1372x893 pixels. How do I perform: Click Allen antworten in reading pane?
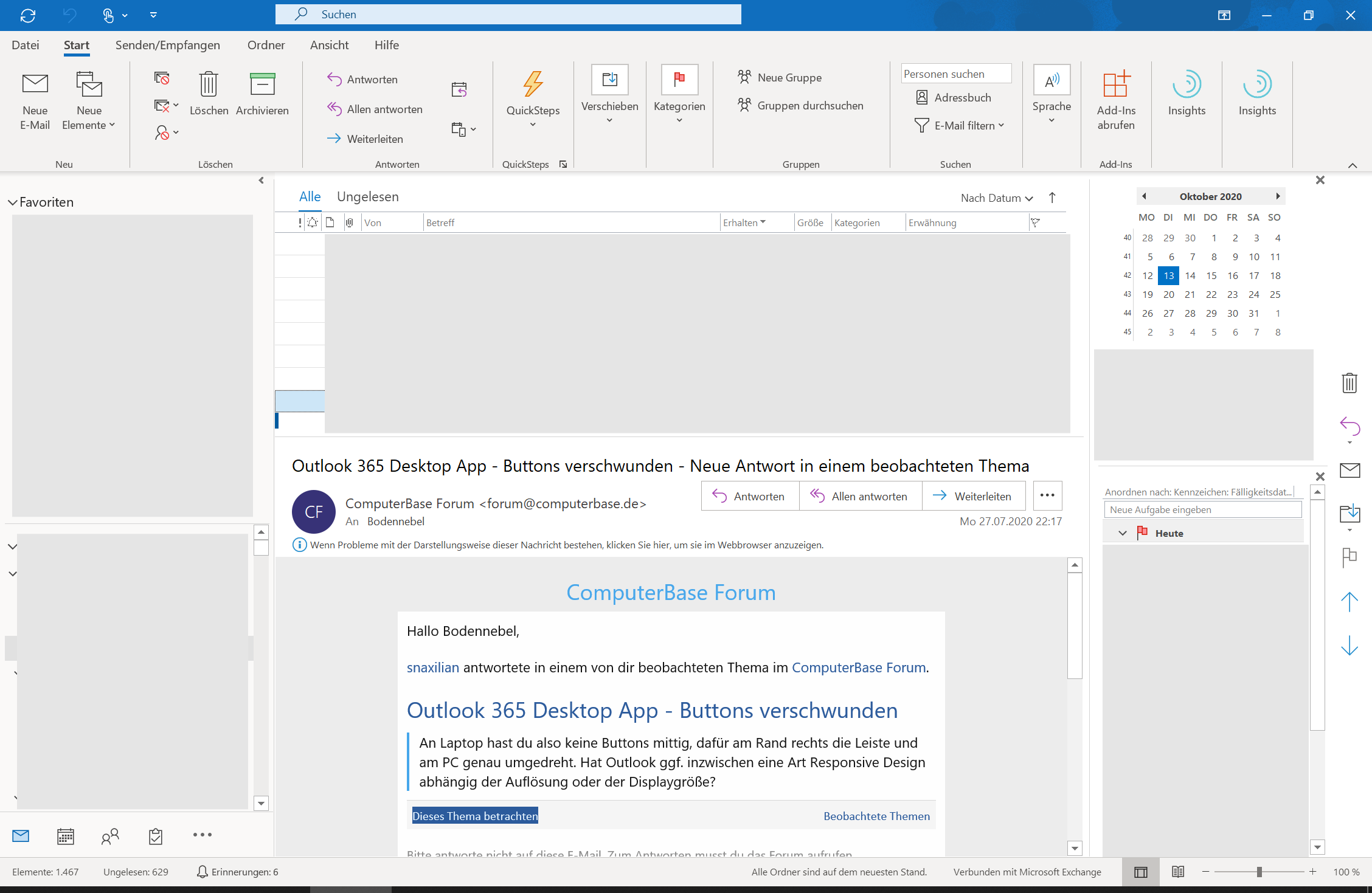pos(860,497)
